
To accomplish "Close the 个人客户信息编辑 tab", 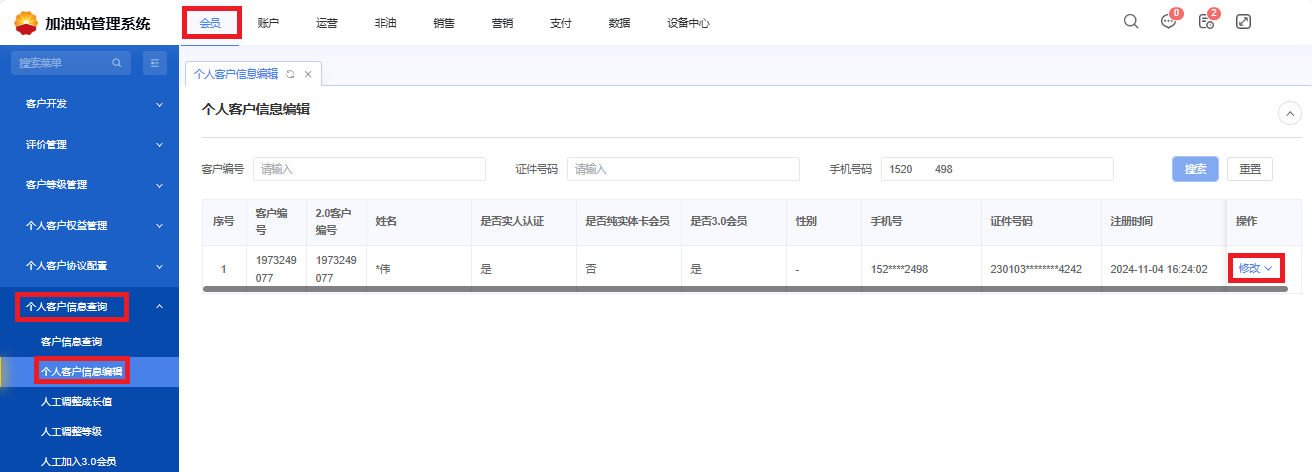I will [308, 74].
